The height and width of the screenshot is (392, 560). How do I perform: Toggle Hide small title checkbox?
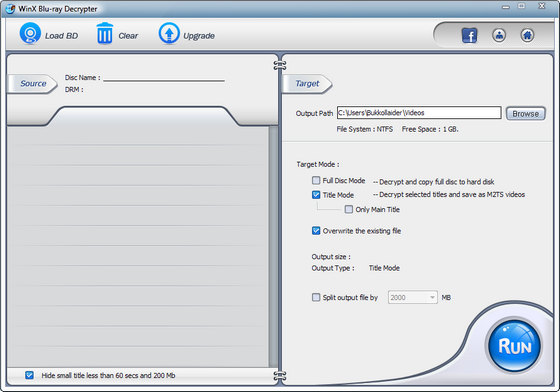pyautogui.click(x=29, y=375)
